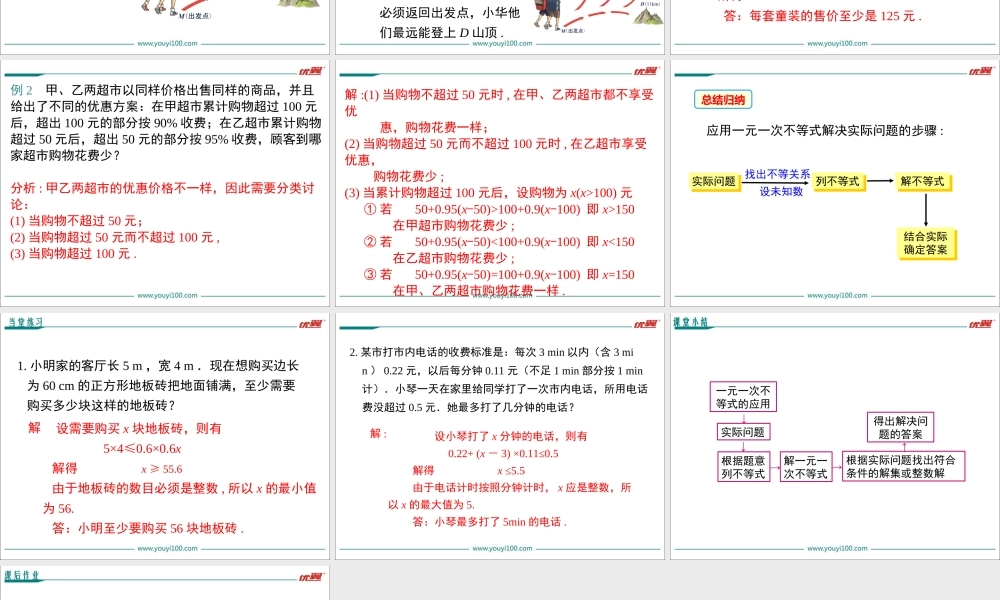Click the 课后作业 section header
This screenshot has width=1000, height=600.
point(22,576)
